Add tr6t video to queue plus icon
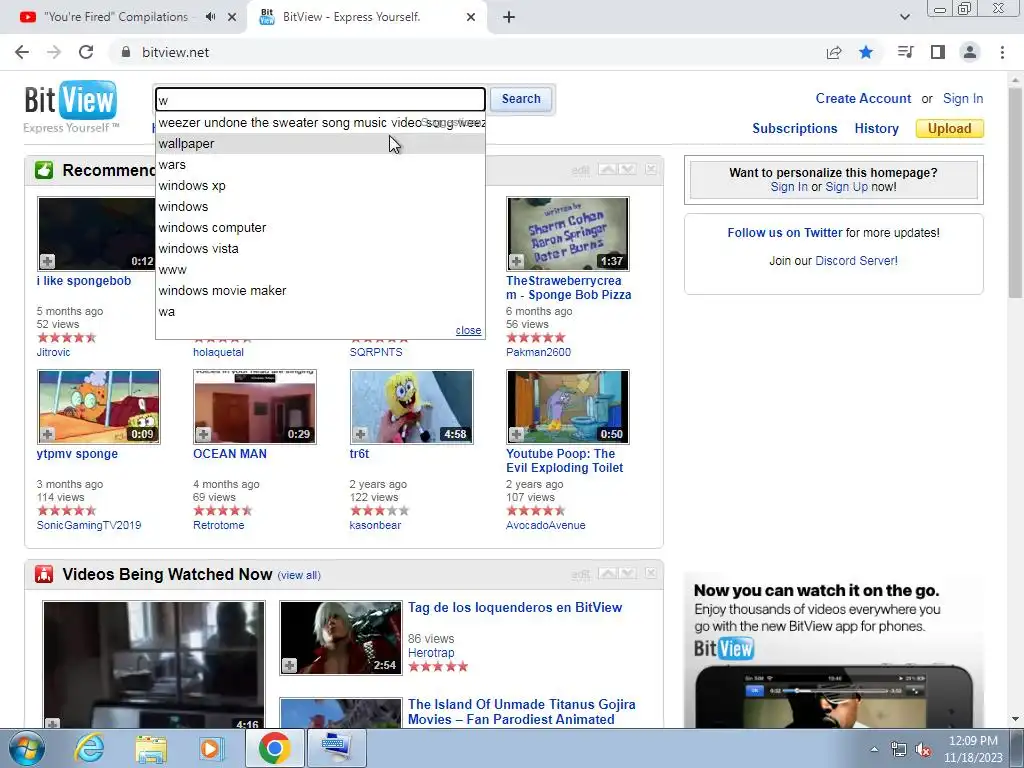The width and height of the screenshot is (1024, 768). 360,434
